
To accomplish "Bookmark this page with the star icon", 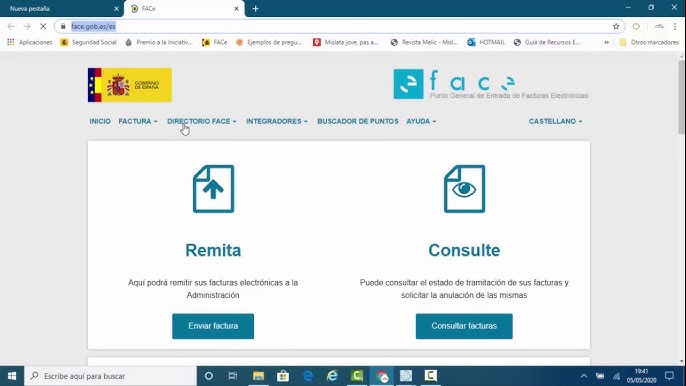I will coord(616,26).
